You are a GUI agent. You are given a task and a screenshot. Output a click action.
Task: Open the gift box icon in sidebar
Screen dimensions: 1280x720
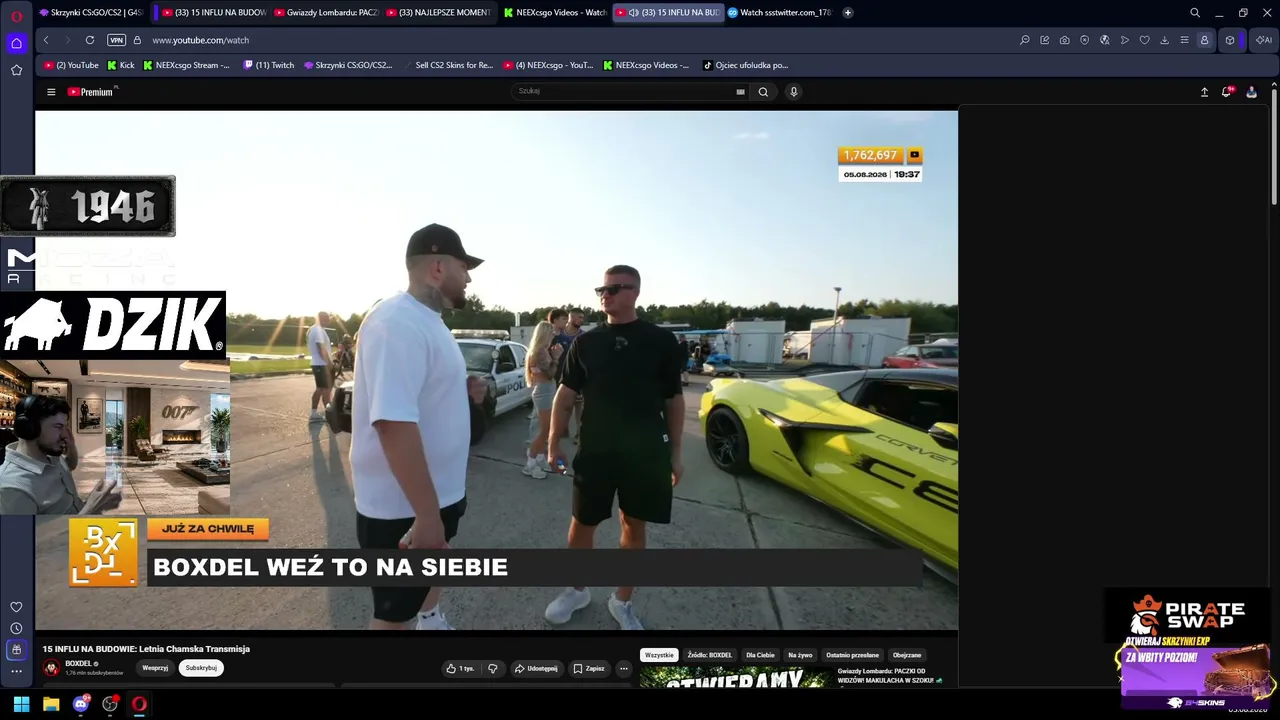click(x=16, y=650)
